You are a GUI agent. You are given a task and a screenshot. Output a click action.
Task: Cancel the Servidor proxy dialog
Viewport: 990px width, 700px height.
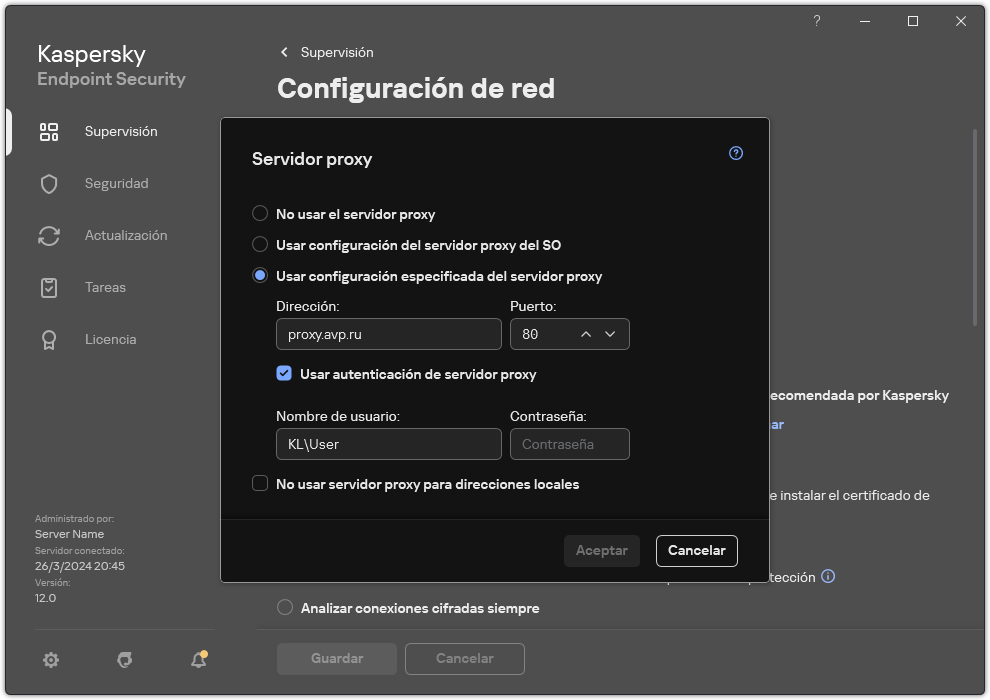point(696,550)
